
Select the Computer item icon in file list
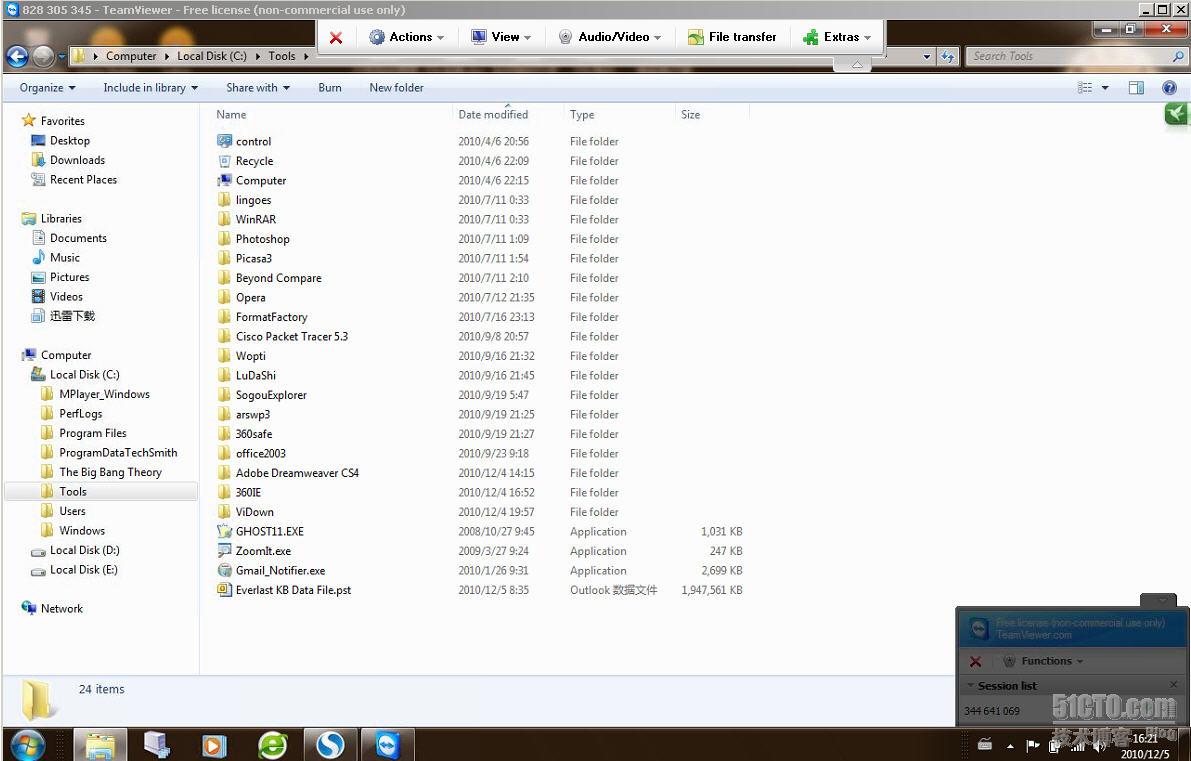coord(224,181)
